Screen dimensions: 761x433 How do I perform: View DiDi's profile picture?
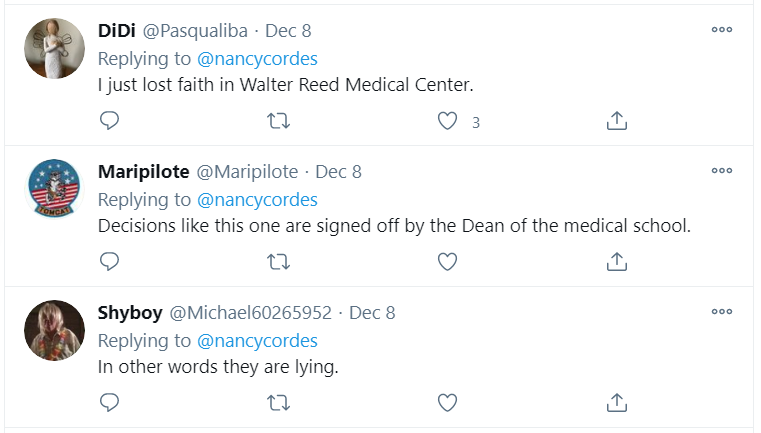[x=54, y=48]
